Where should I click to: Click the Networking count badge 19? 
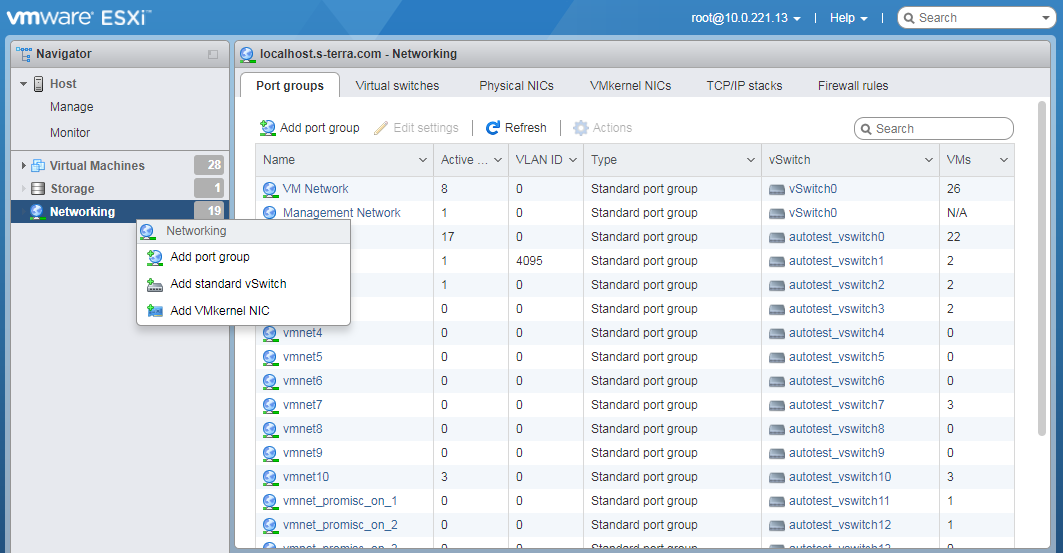click(209, 211)
